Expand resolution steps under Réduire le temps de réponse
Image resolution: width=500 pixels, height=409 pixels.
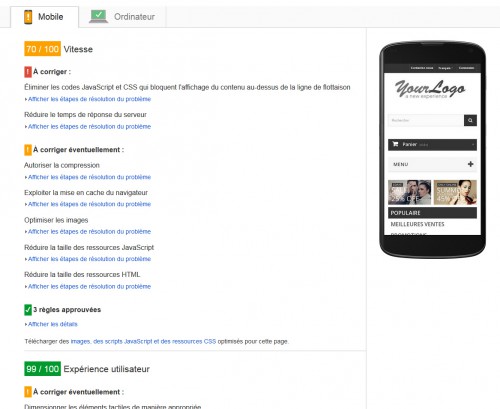coord(89,126)
